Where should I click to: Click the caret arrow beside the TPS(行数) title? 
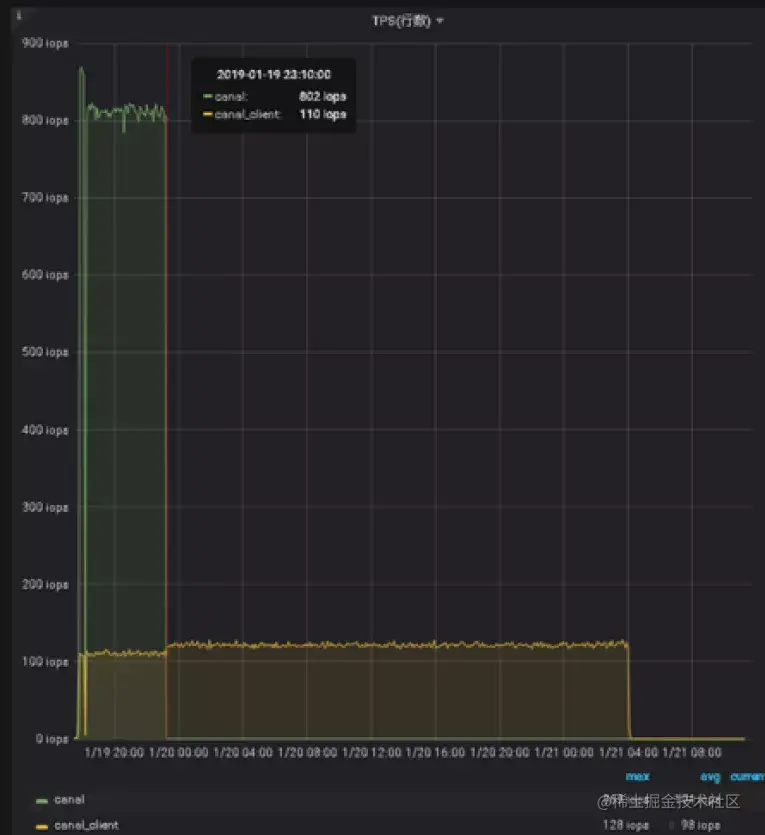pyautogui.click(x=440, y=21)
